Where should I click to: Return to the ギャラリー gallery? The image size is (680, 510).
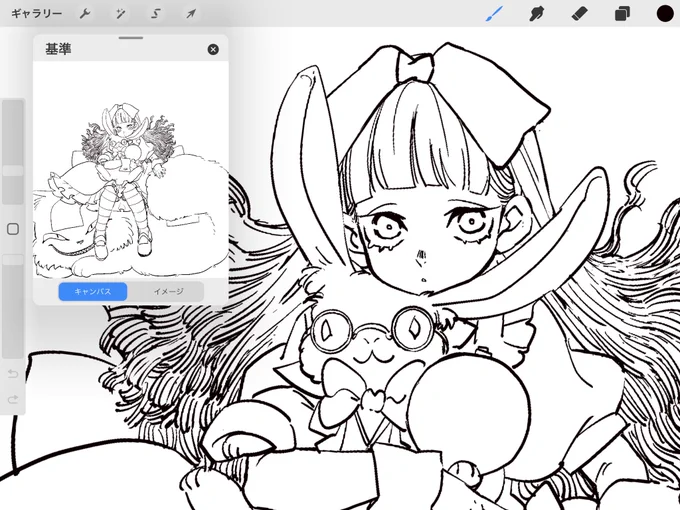click(36, 14)
